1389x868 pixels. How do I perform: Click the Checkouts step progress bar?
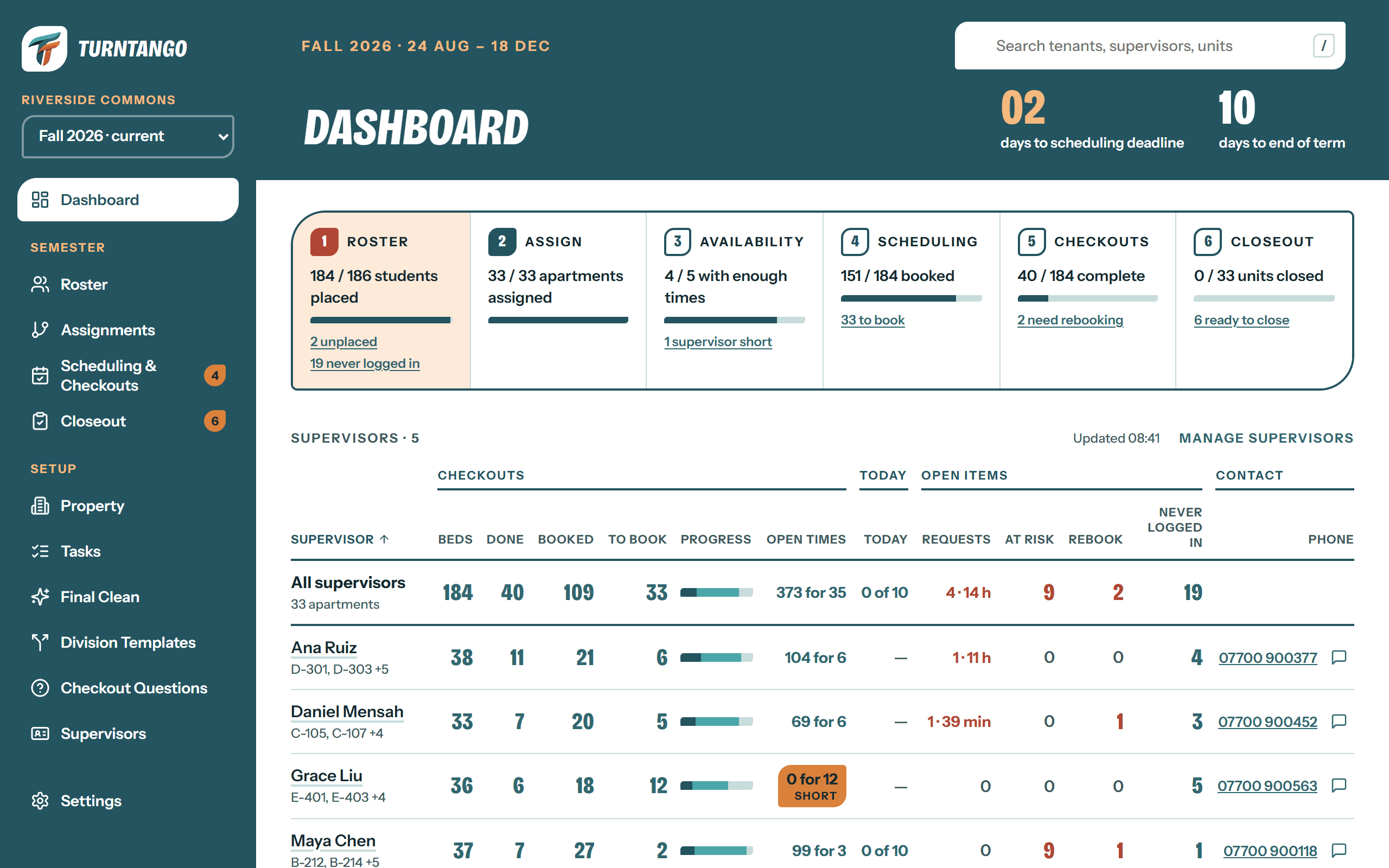click(x=1087, y=298)
